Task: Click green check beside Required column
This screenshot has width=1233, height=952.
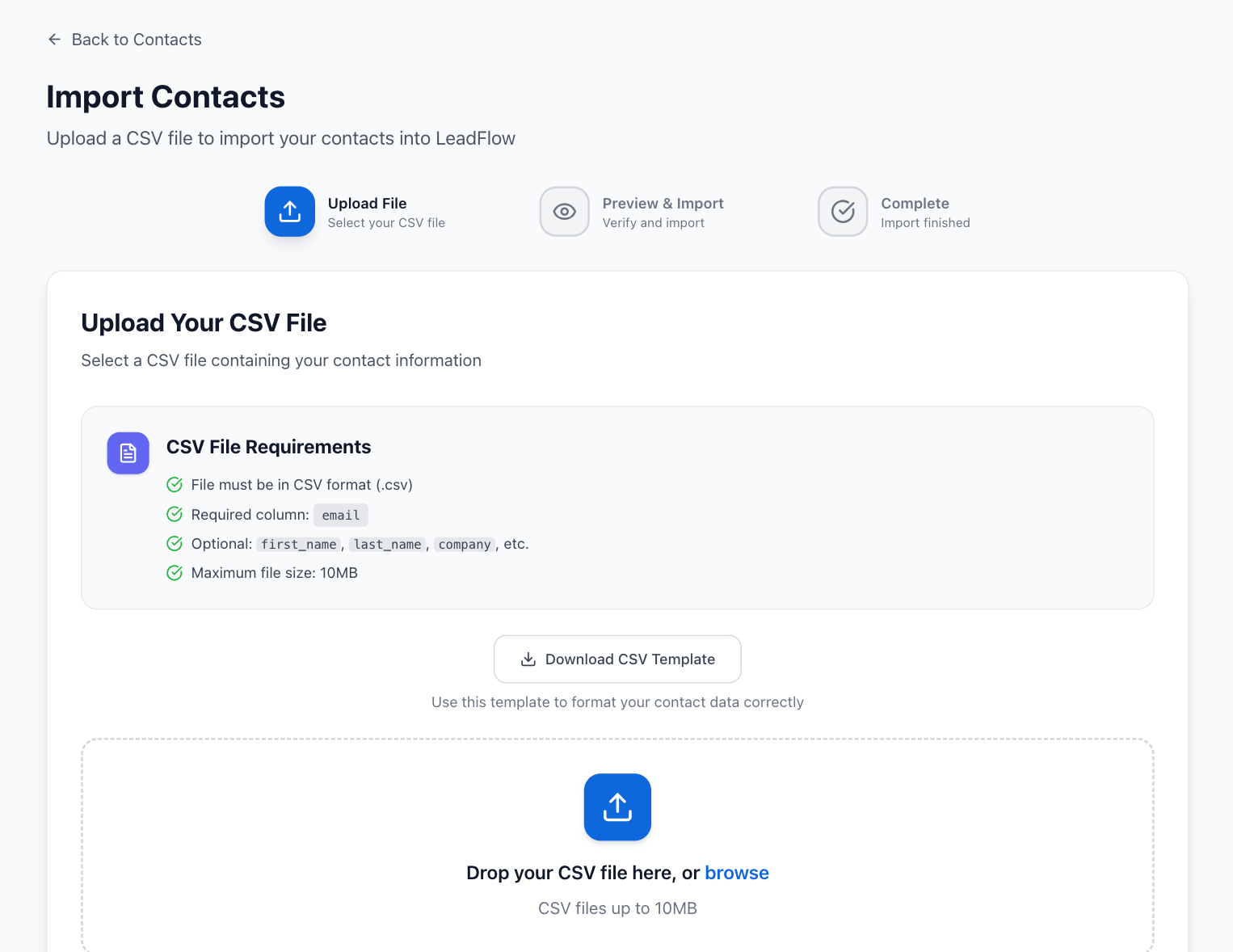Action: pyautogui.click(x=175, y=515)
